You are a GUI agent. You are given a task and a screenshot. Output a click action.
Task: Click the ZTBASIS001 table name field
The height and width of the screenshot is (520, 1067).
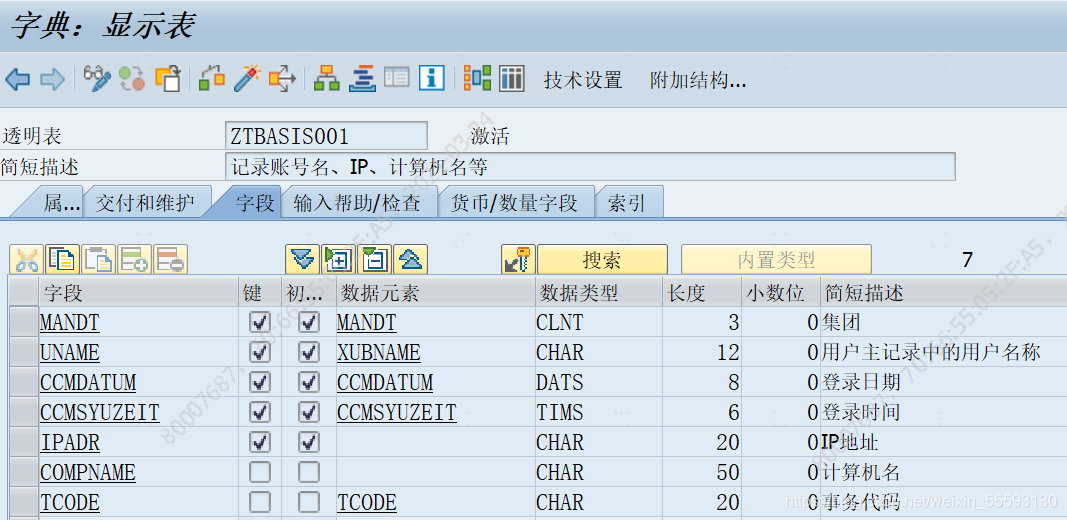[x=326, y=136]
